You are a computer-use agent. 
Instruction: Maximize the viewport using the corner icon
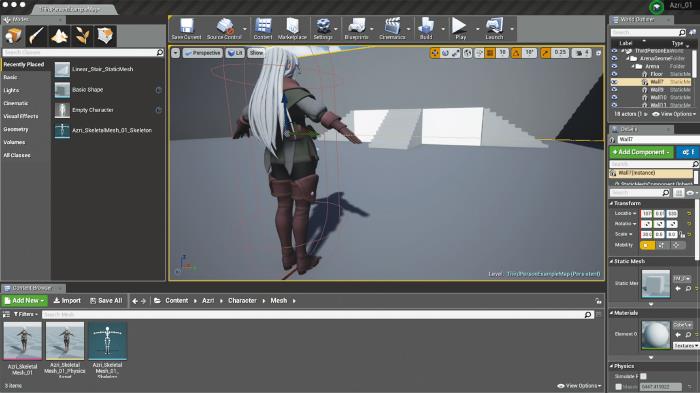point(598,53)
